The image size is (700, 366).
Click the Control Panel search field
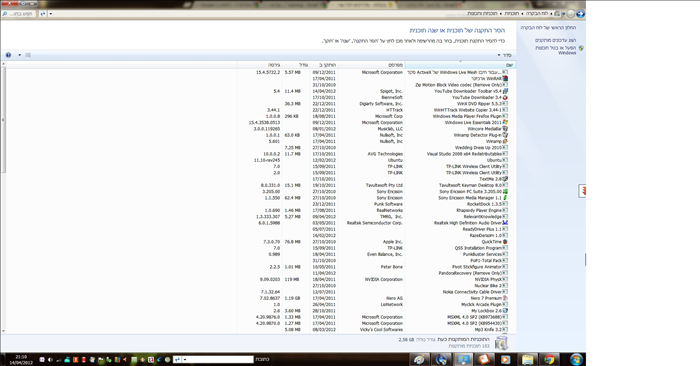(x=20, y=14)
